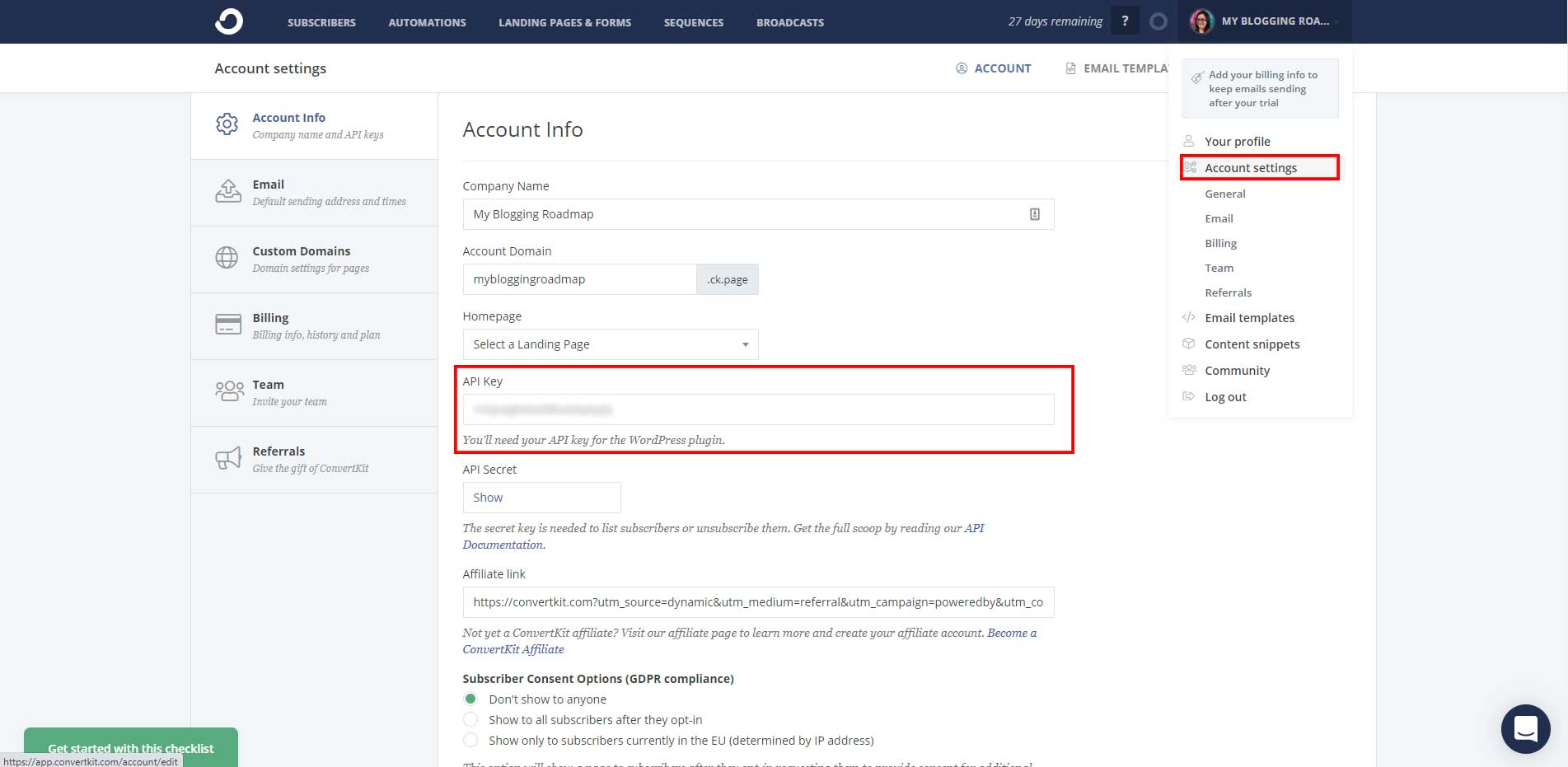The height and width of the screenshot is (767, 1568).
Task: Click the .ck.page domain suffix
Action: (x=728, y=279)
